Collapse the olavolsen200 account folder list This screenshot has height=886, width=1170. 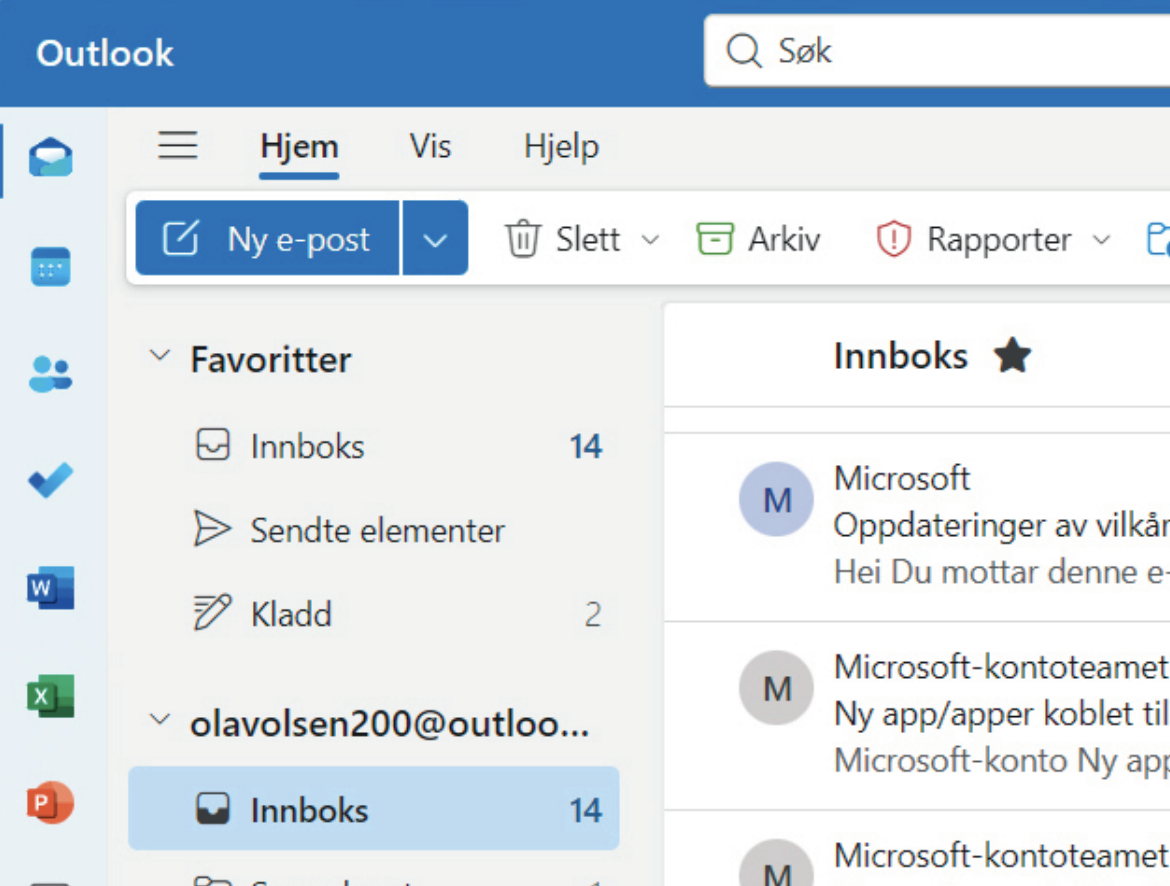(159, 722)
